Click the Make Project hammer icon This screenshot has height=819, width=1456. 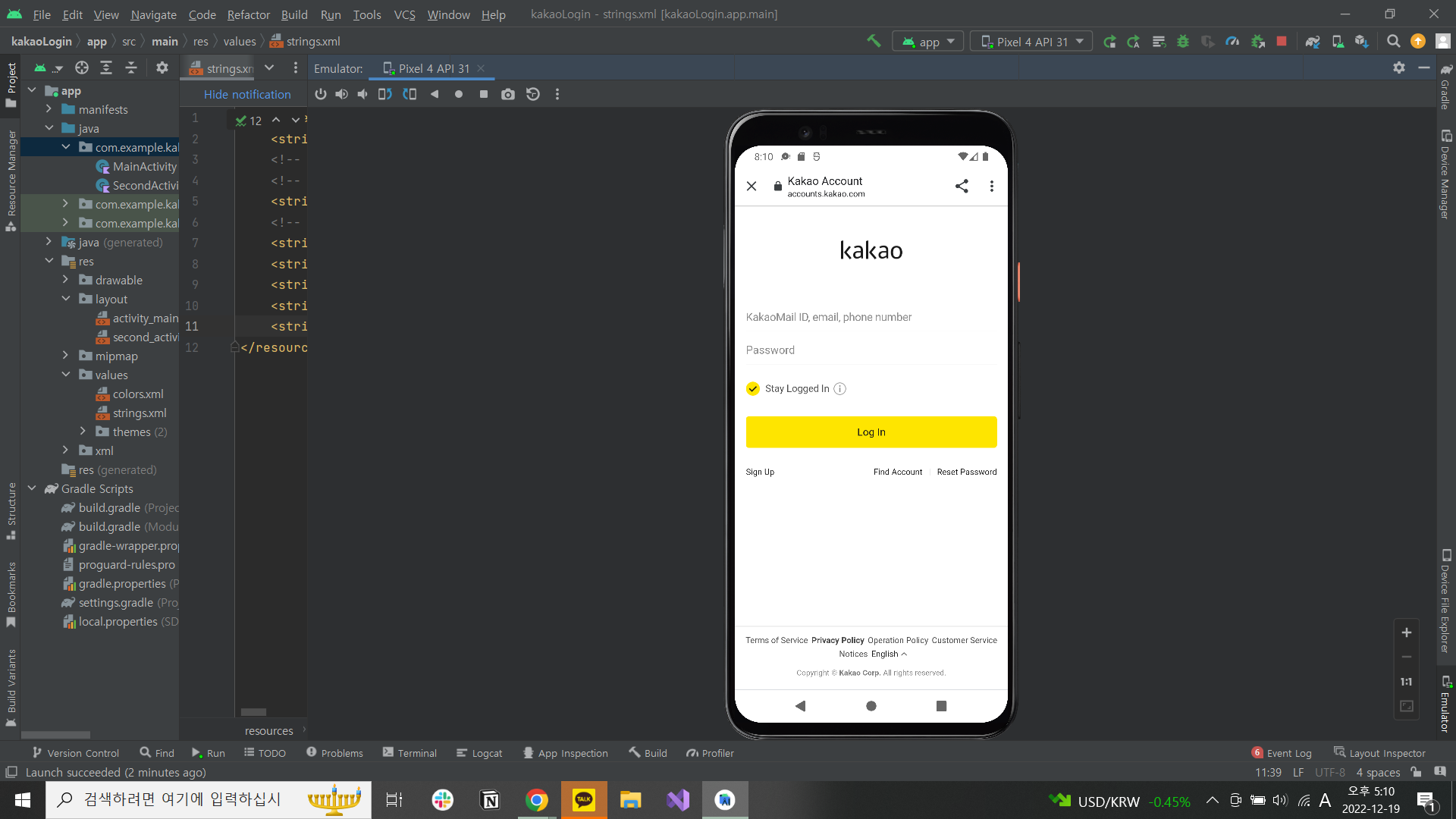pos(874,41)
